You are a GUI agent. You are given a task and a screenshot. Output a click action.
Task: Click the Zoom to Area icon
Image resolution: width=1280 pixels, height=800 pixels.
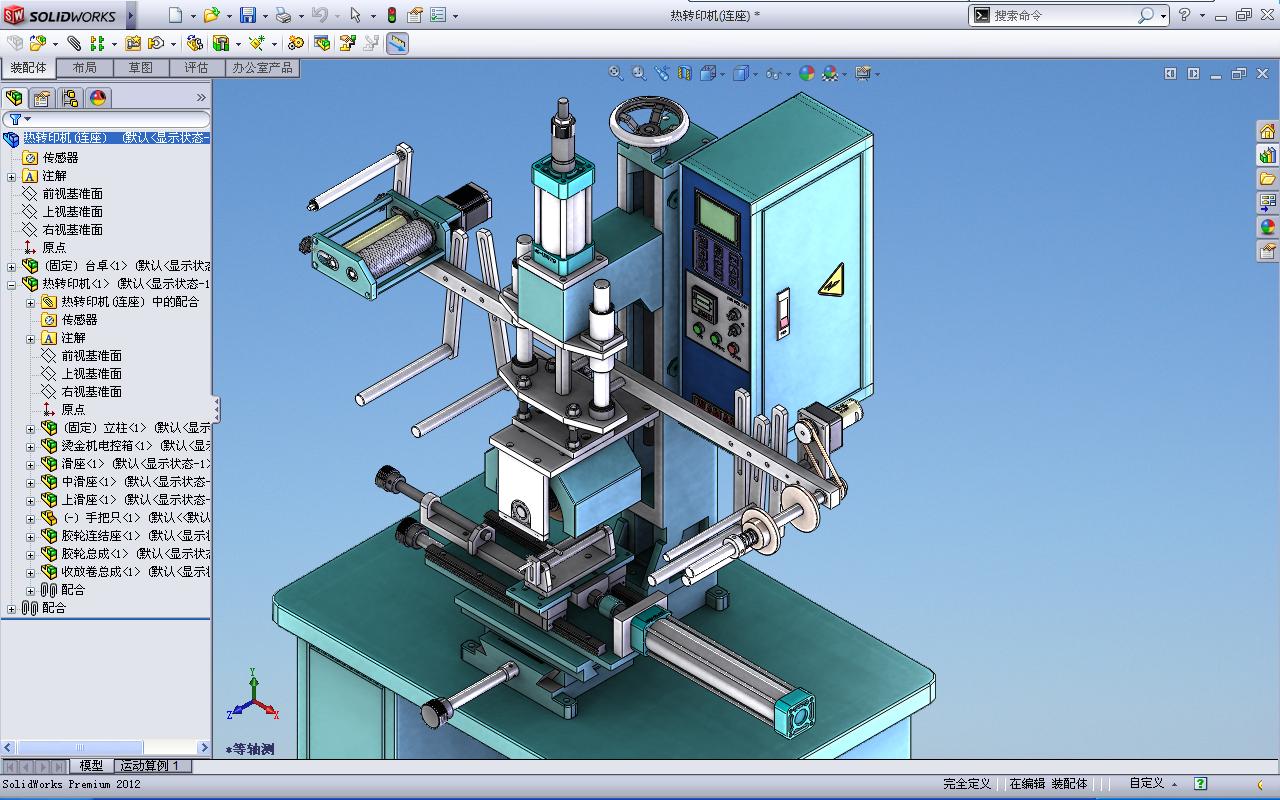pyautogui.click(x=639, y=73)
